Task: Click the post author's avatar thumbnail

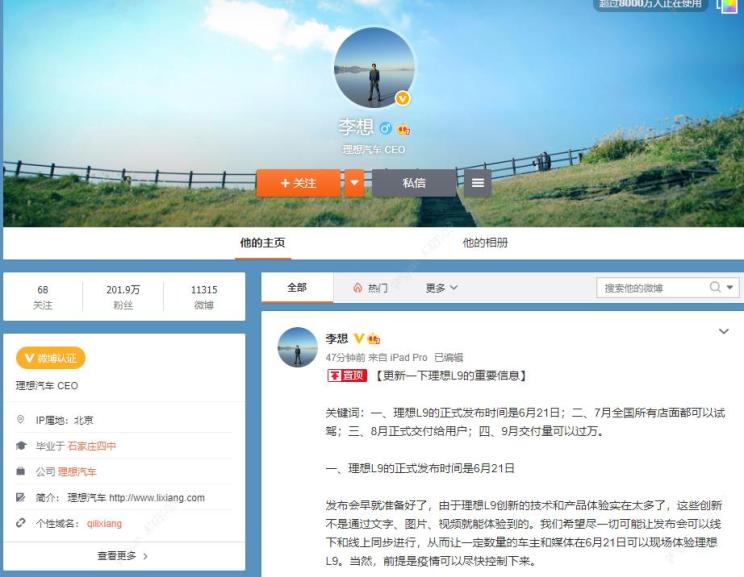Action: click(297, 347)
